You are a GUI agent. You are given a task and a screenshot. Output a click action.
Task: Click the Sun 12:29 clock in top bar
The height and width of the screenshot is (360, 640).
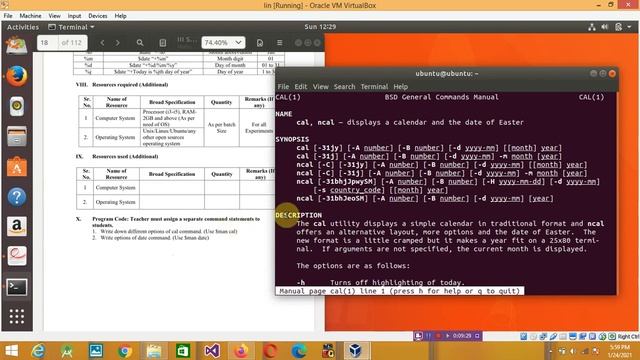tap(320, 27)
